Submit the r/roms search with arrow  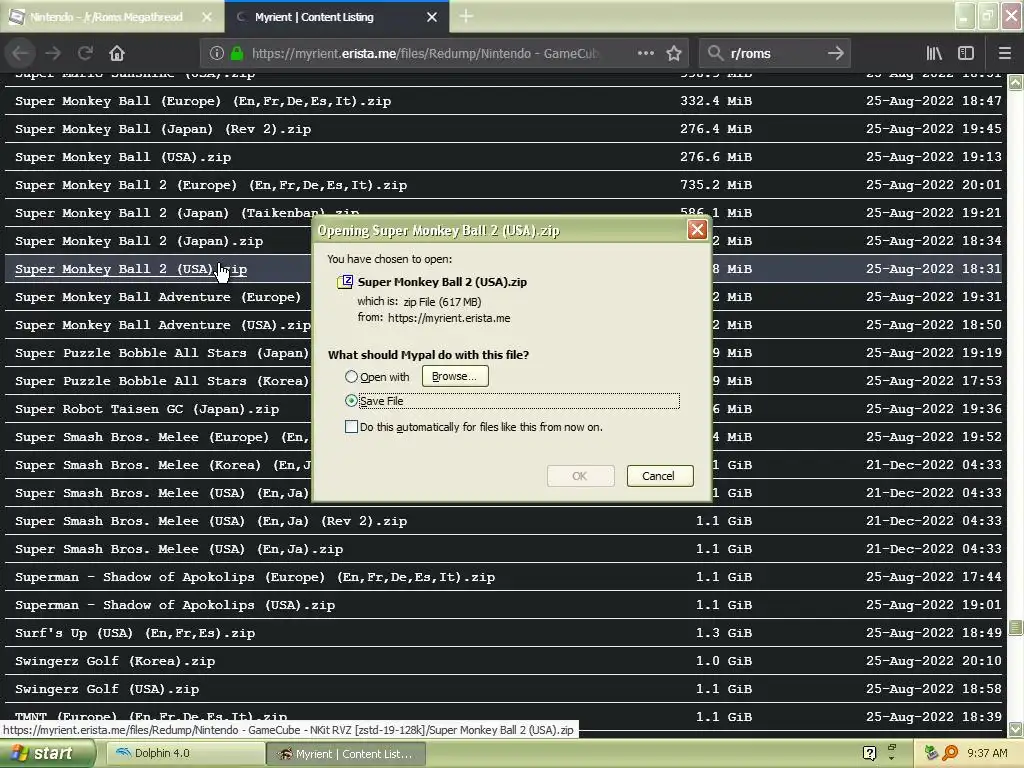[x=835, y=53]
